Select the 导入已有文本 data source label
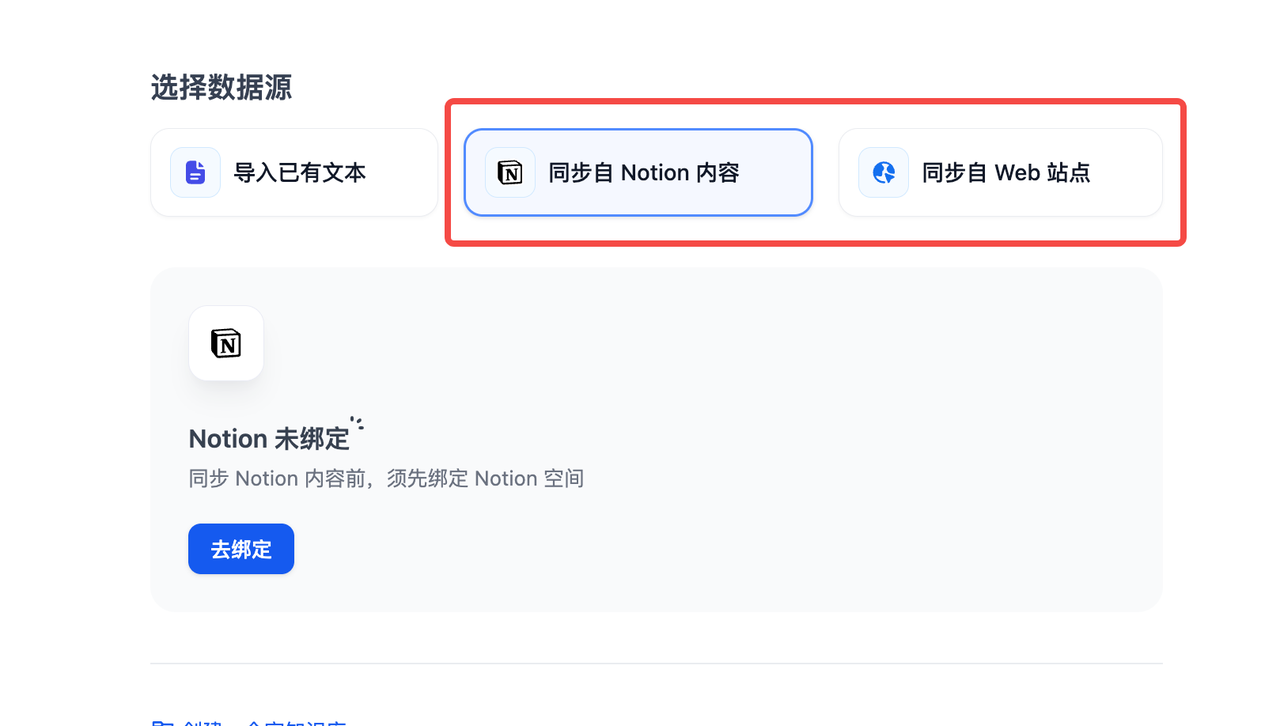The image size is (1280, 726). click(x=299, y=173)
